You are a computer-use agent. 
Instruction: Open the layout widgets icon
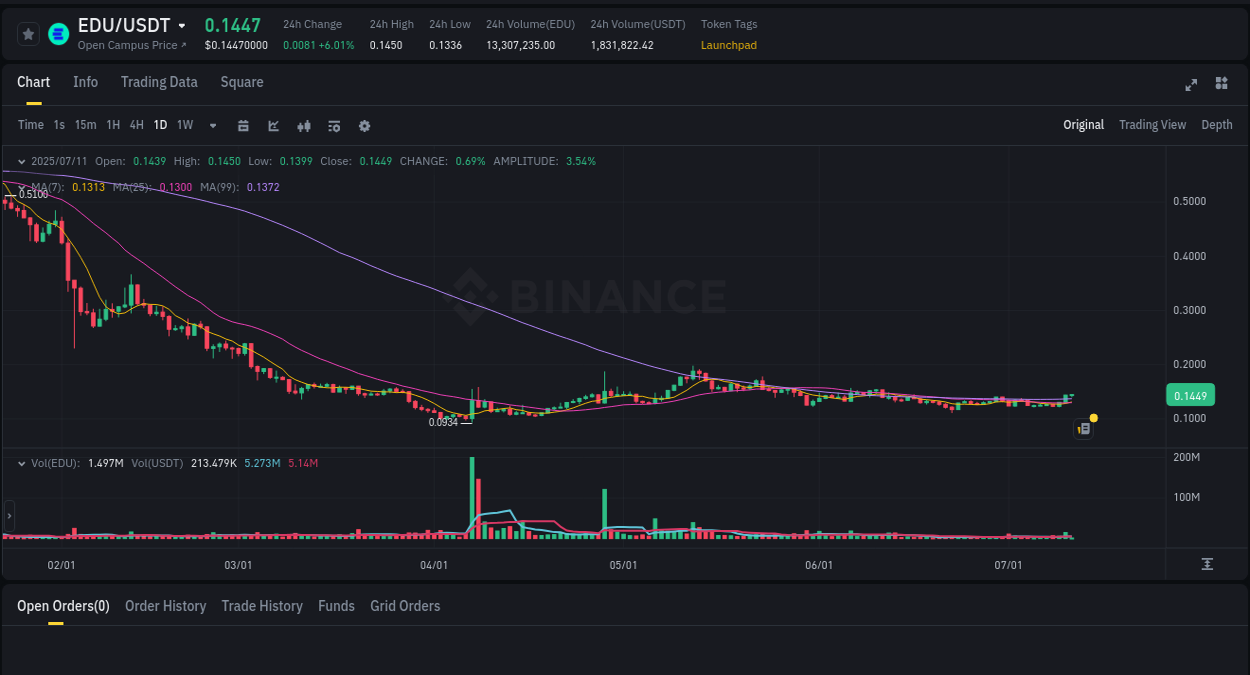1221,85
